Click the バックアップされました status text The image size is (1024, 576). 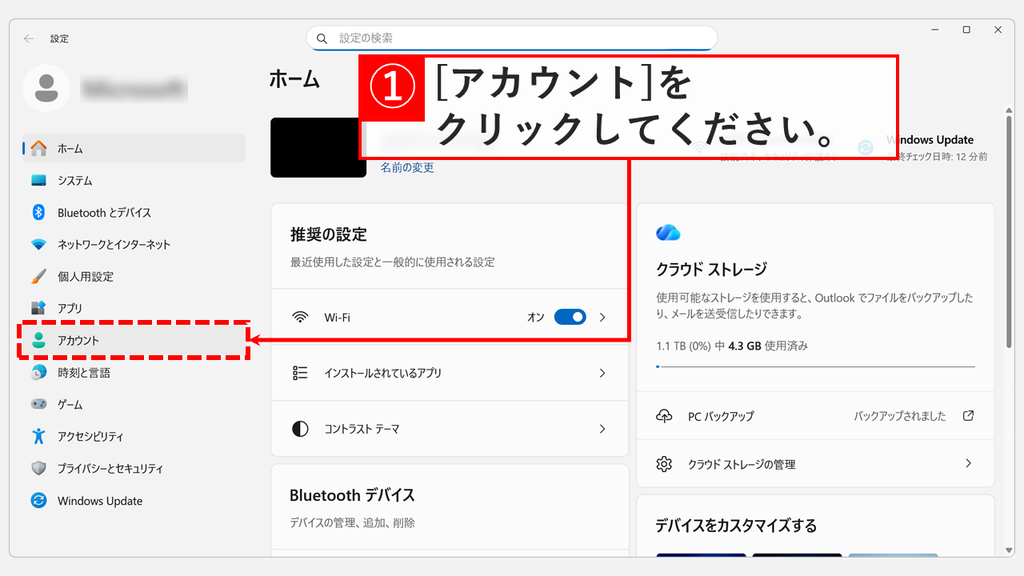point(899,415)
